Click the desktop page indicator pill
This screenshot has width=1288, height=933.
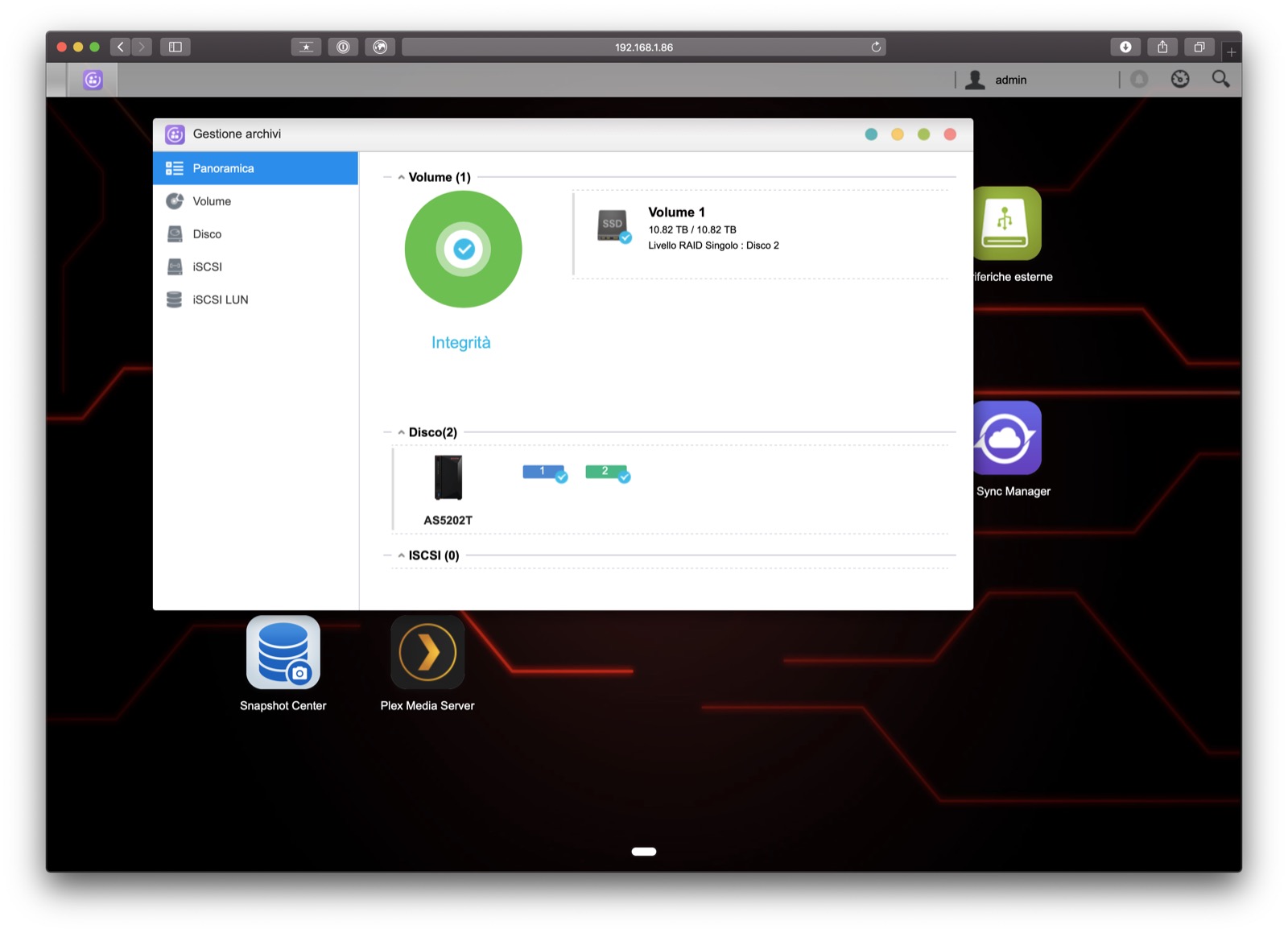644,852
